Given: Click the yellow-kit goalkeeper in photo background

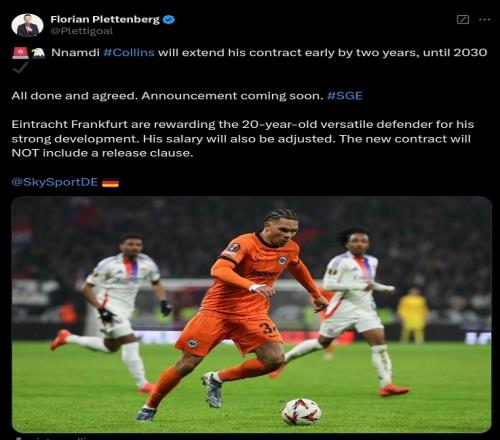Looking at the screenshot, I should (413, 315).
